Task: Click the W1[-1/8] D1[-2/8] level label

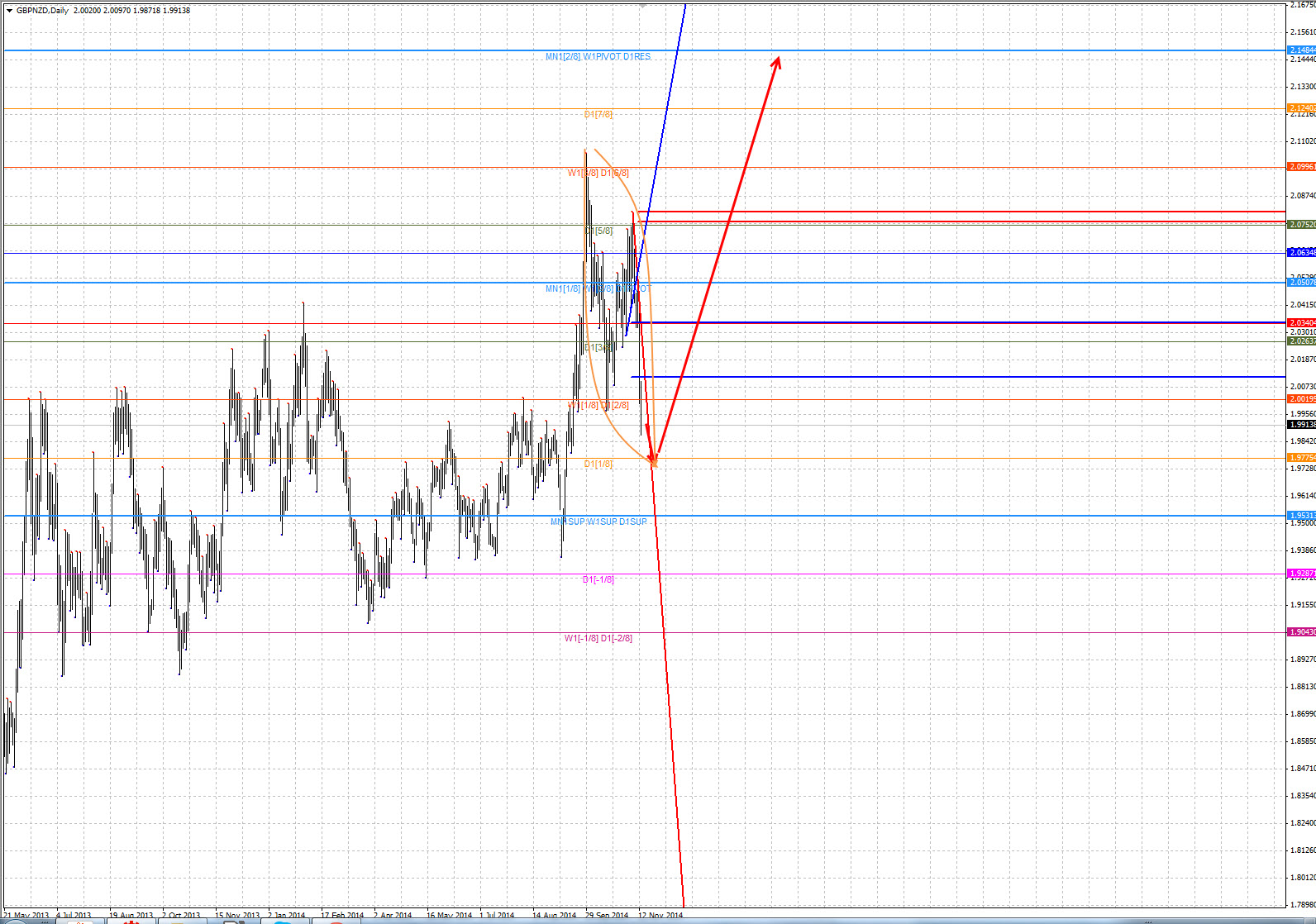Action: [x=598, y=639]
